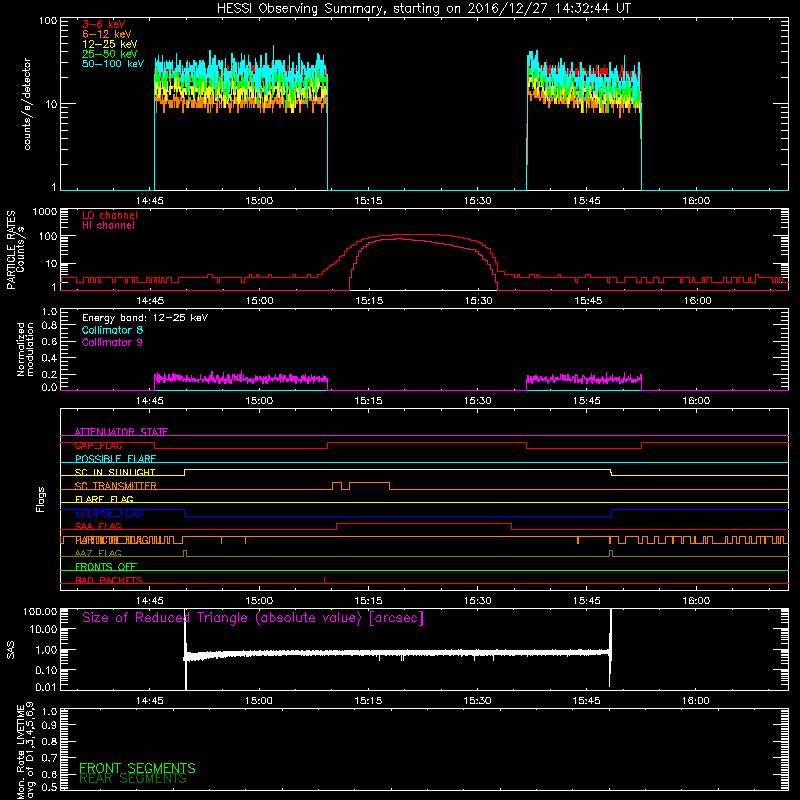Image resolution: width=800 pixels, height=800 pixels.
Task: Click the SC TRANSMITTER flag label
Action: point(116,486)
